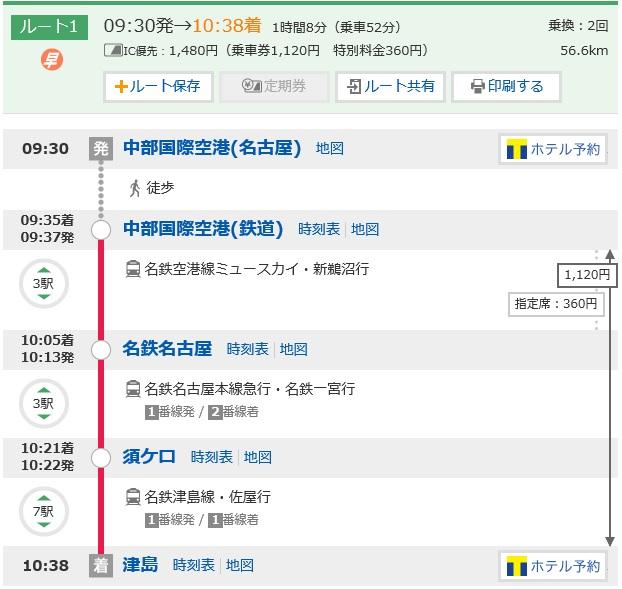Click the ルート保存 button
The image size is (622, 589).
[x=158, y=86]
